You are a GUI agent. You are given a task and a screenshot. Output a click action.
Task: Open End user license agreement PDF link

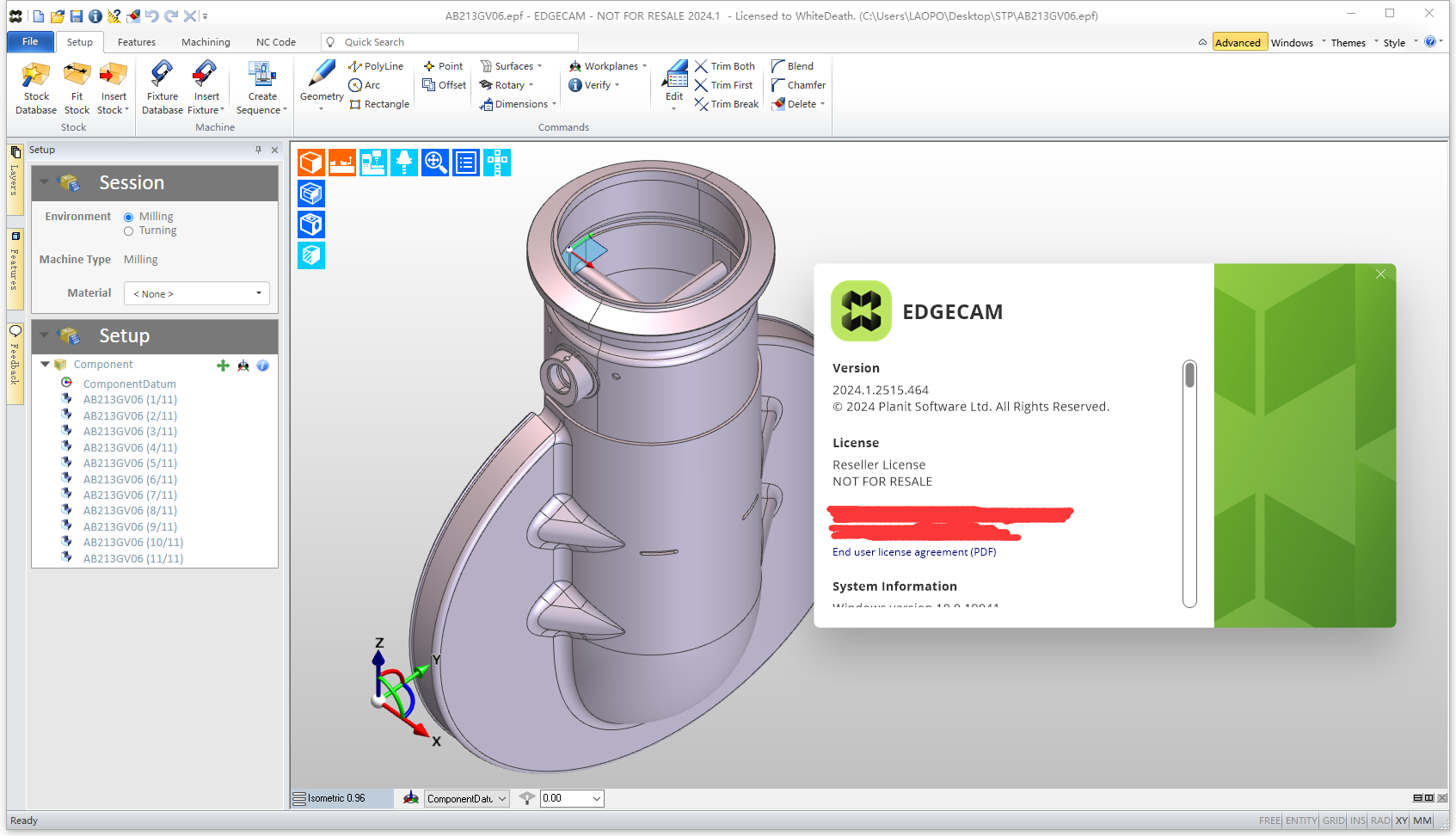pyautogui.click(x=914, y=552)
